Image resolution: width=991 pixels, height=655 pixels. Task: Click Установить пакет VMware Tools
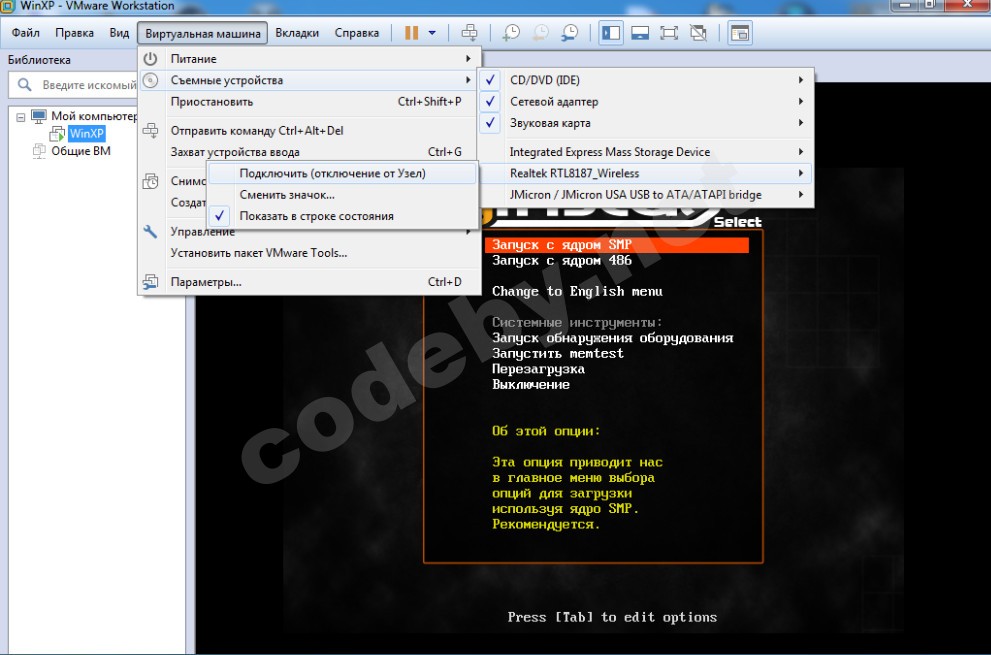click(x=259, y=253)
